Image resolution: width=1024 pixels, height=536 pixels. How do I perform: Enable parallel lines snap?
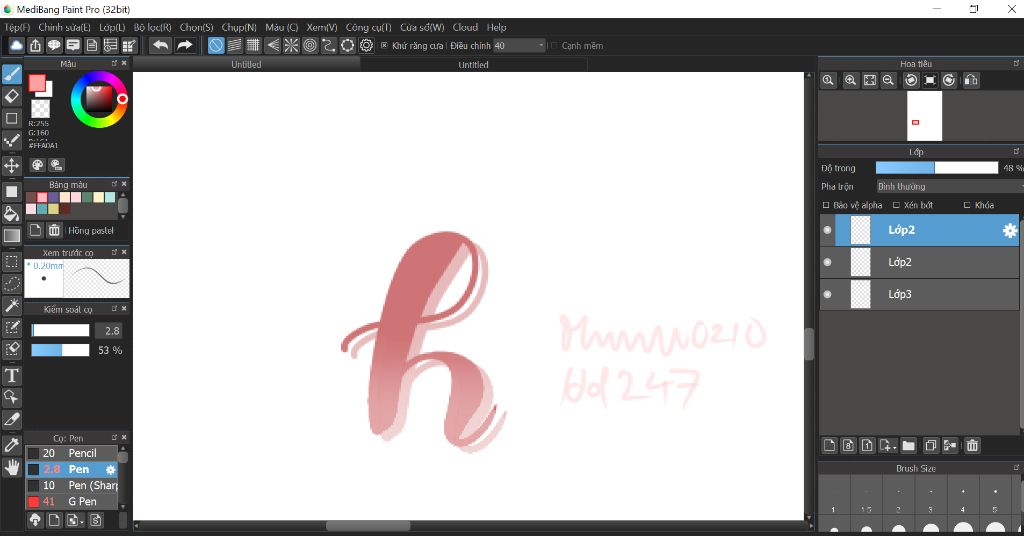(x=234, y=45)
